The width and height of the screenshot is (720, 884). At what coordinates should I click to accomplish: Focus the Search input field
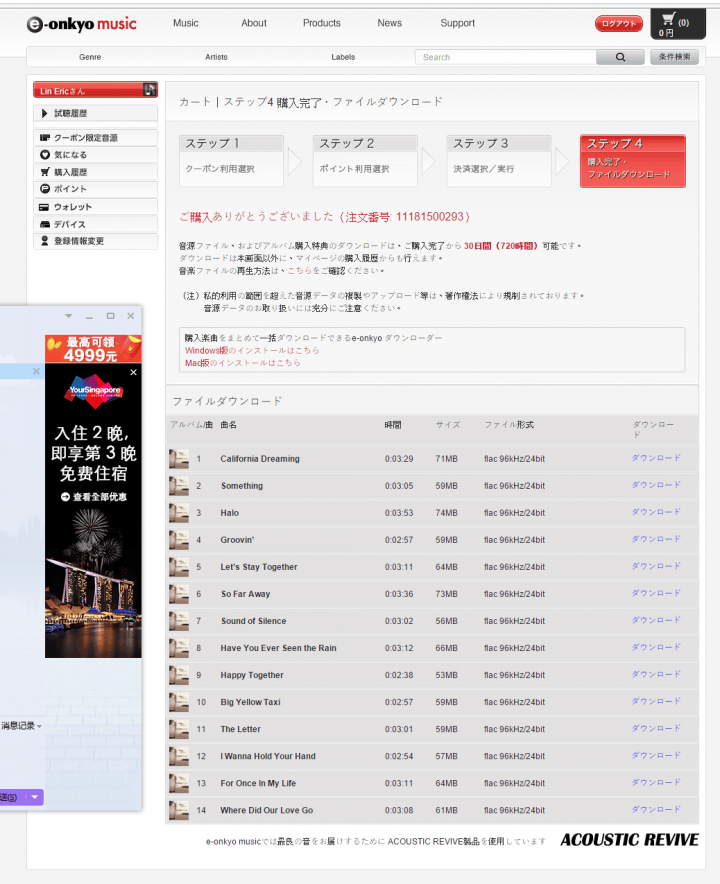[x=506, y=57]
